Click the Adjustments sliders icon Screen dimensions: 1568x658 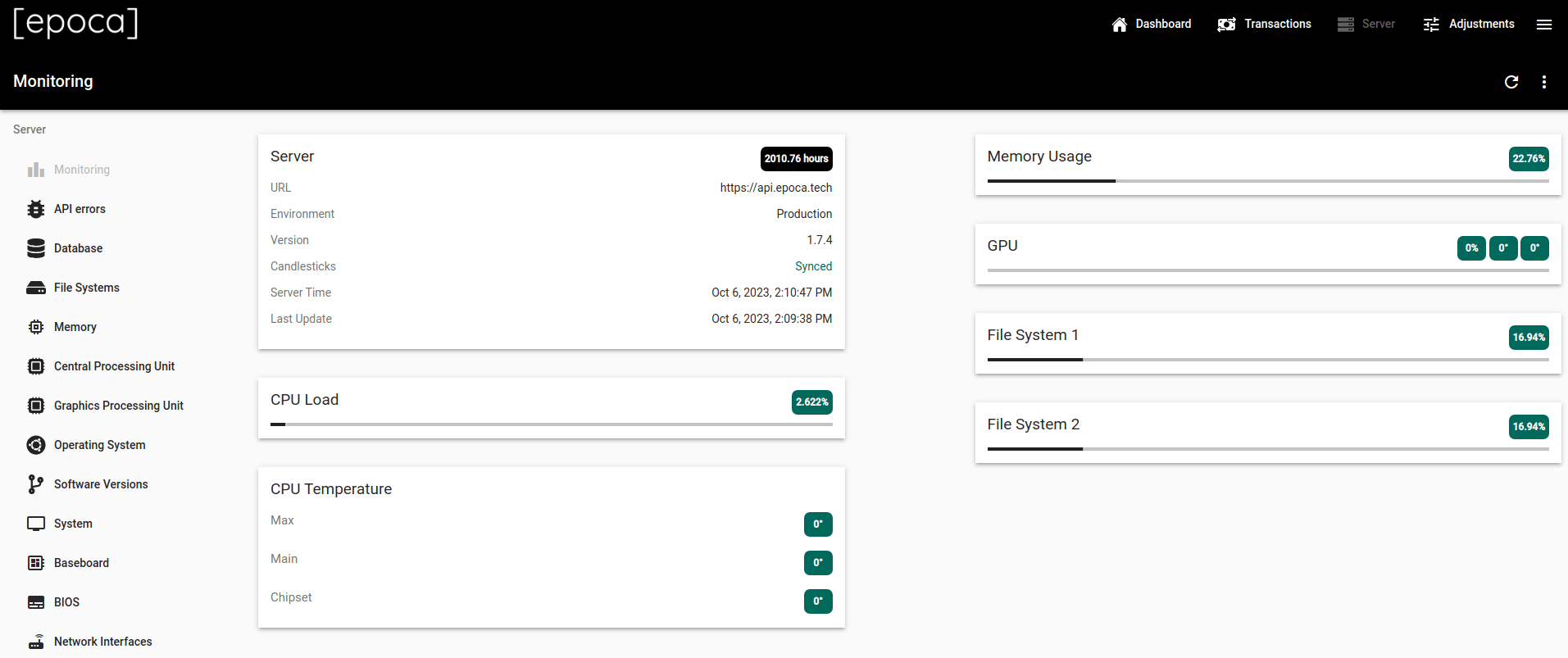point(1431,25)
